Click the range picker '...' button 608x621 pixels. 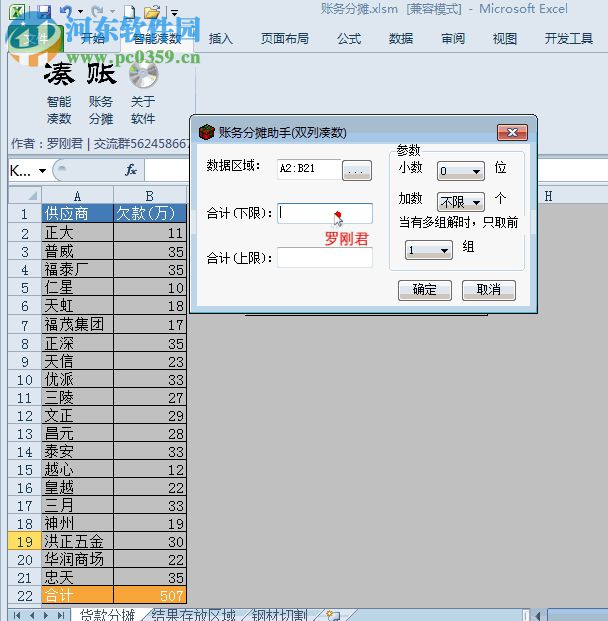click(356, 171)
